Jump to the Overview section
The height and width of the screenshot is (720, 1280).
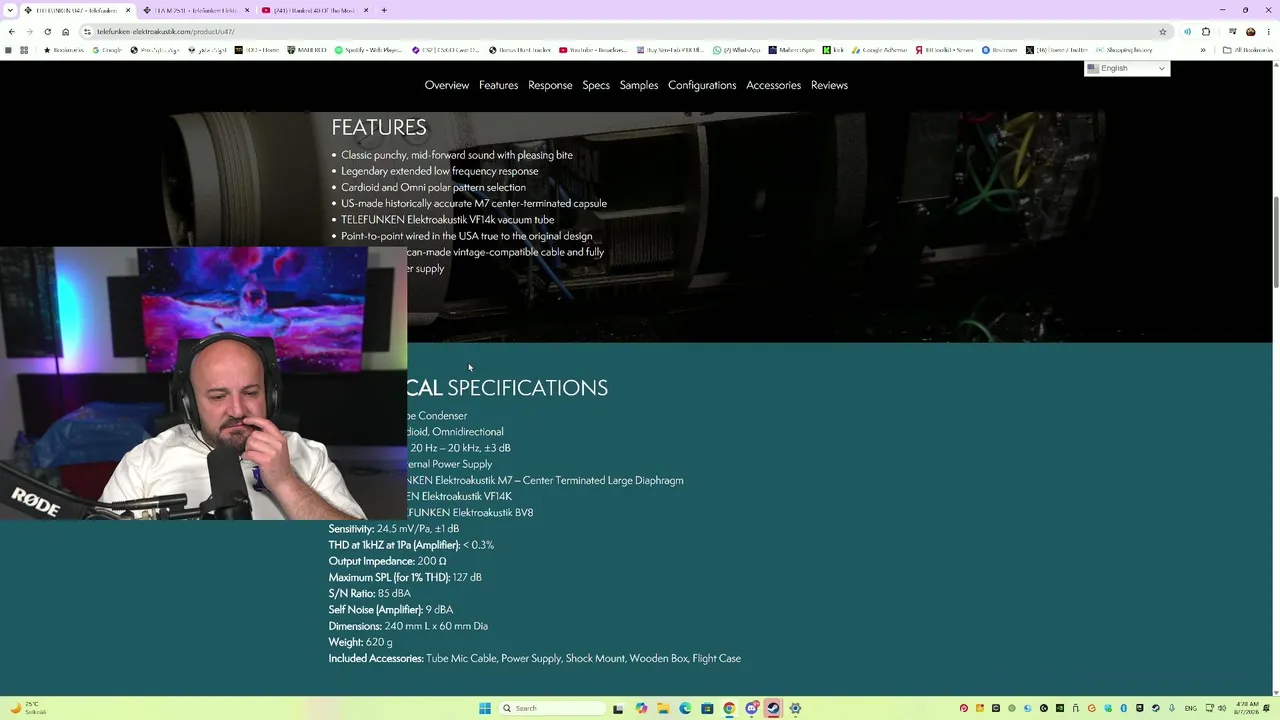pyautogui.click(x=447, y=85)
